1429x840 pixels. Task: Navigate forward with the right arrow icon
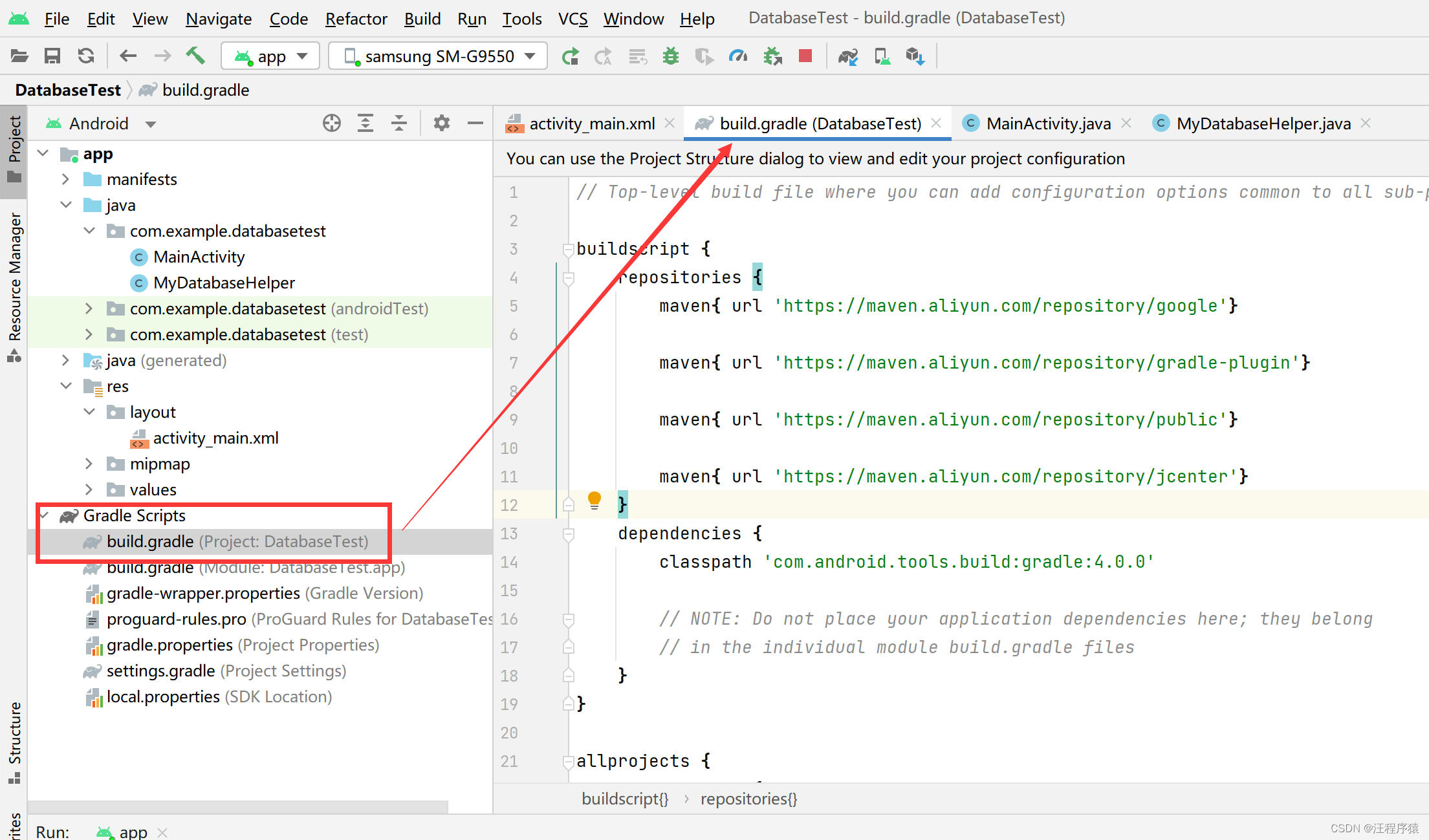pyautogui.click(x=162, y=56)
